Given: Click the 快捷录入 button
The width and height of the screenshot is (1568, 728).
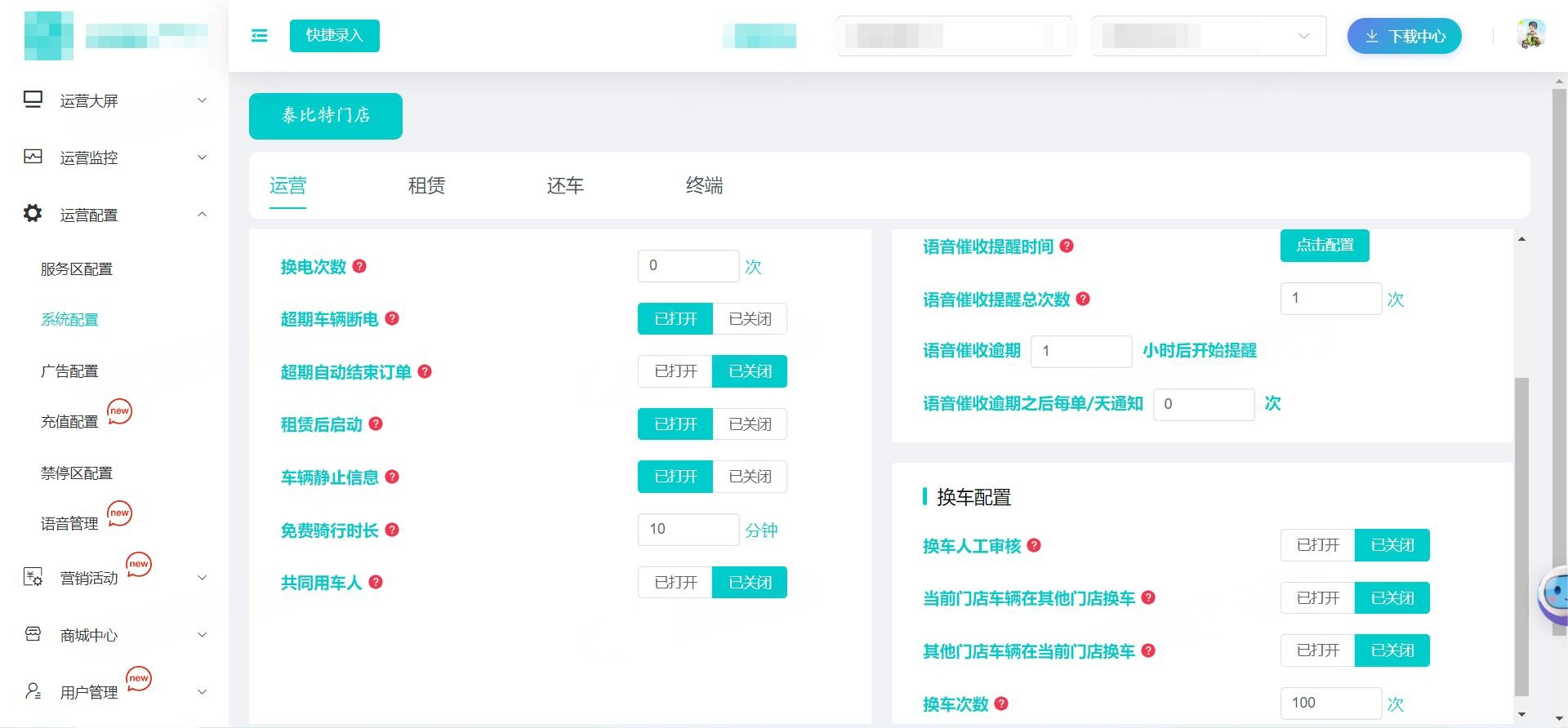Looking at the screenshot, I should pos(335,35).
